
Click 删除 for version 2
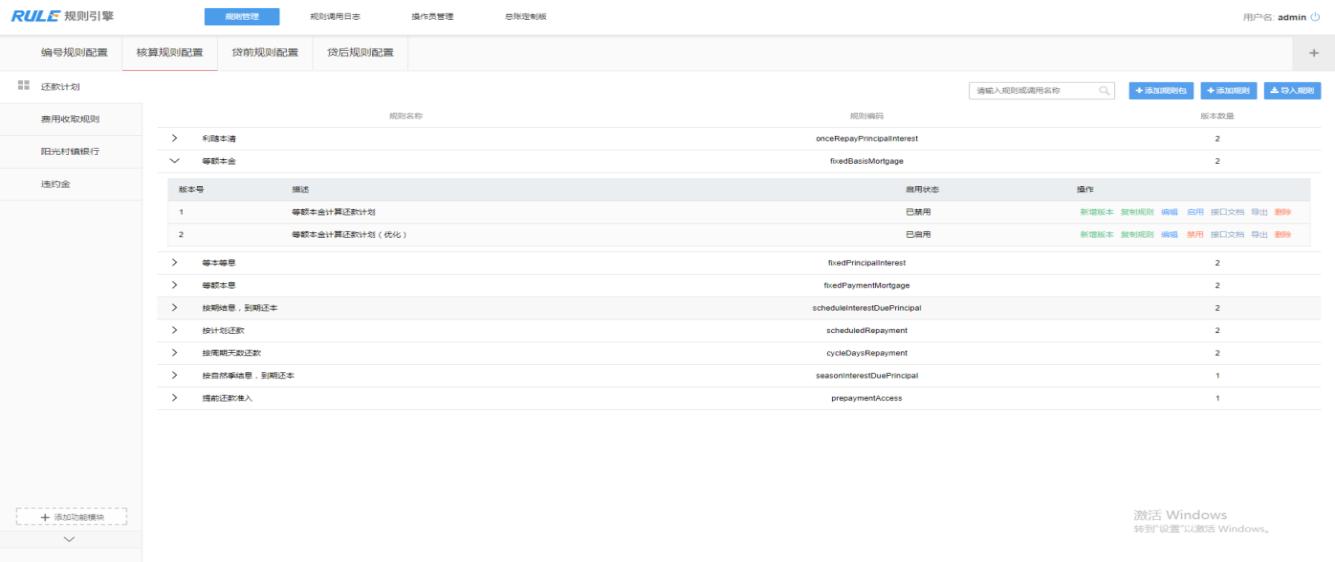(x=1283, y=234)
